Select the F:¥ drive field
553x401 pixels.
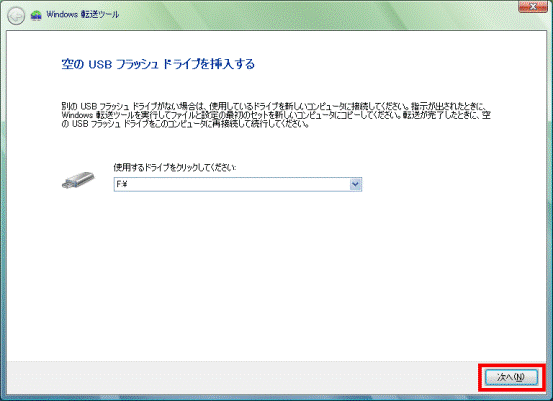click(x=238, y=184)
